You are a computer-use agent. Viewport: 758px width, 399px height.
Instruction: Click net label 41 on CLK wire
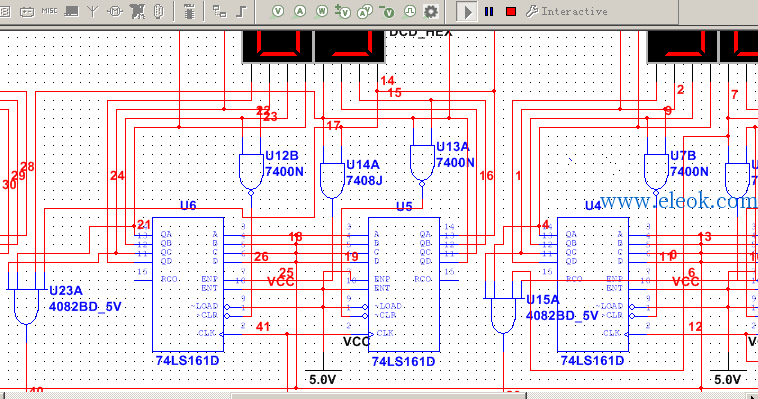[x=263, y=327]
